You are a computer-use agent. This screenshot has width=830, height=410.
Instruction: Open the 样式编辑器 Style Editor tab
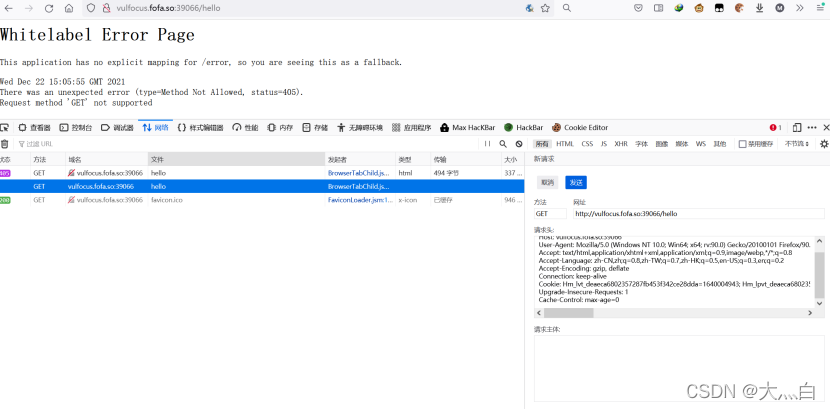[x=200, y=127]
